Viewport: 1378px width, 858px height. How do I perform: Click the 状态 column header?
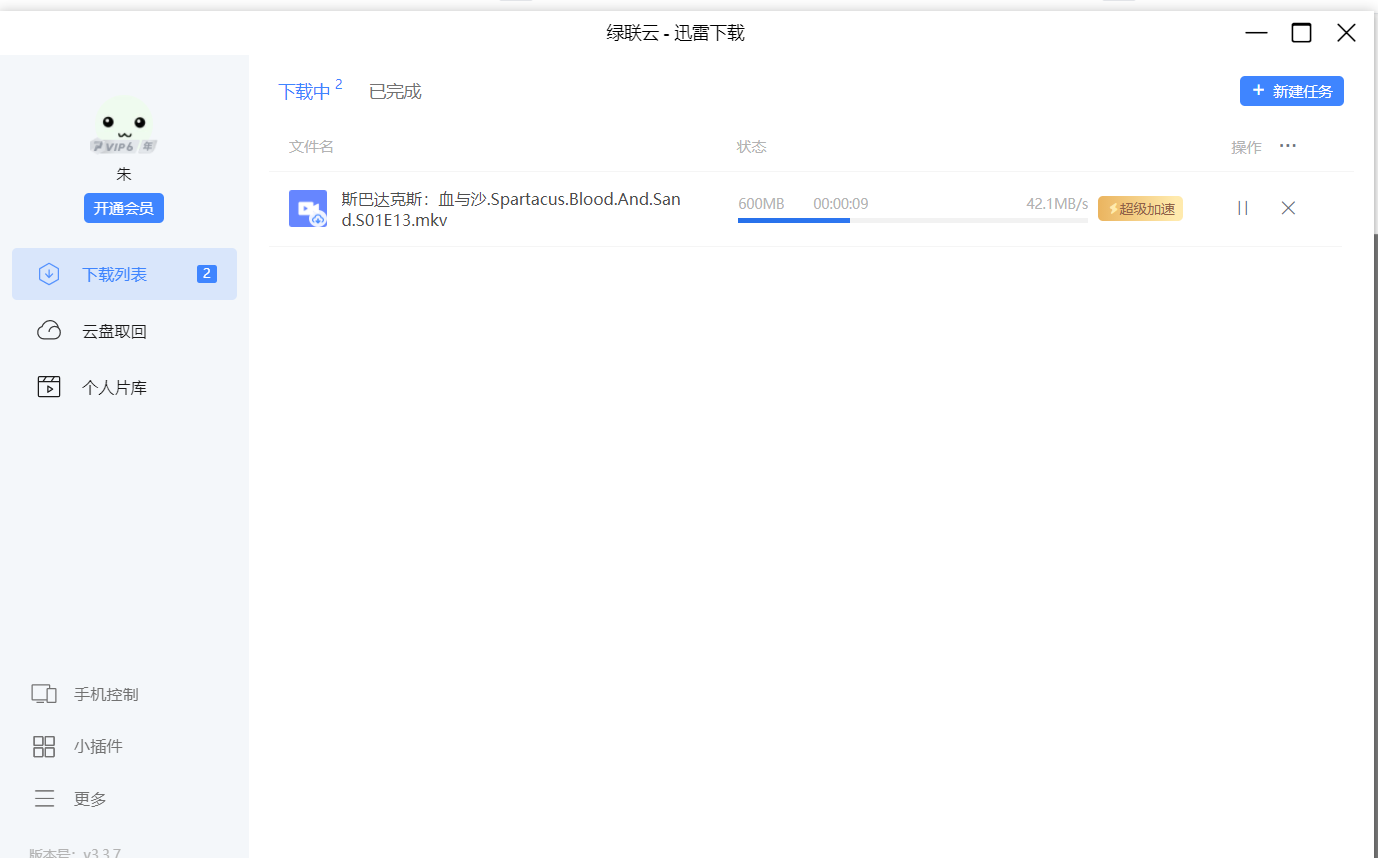coord(751,147)
